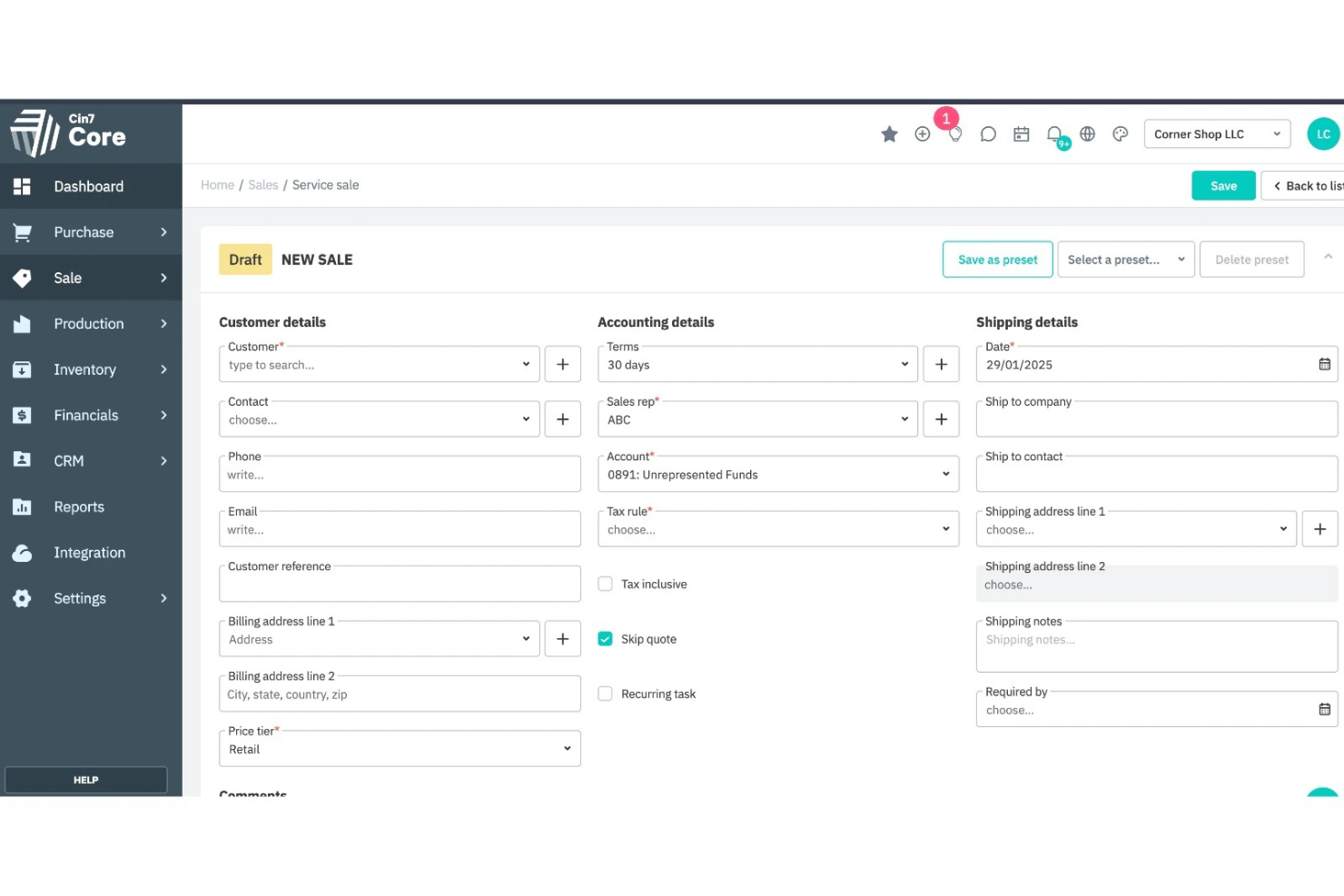This screenshot has width=1344, height=896.
Task: Open the Cin7 Core Dashboard icon
Action: point(22,186)
